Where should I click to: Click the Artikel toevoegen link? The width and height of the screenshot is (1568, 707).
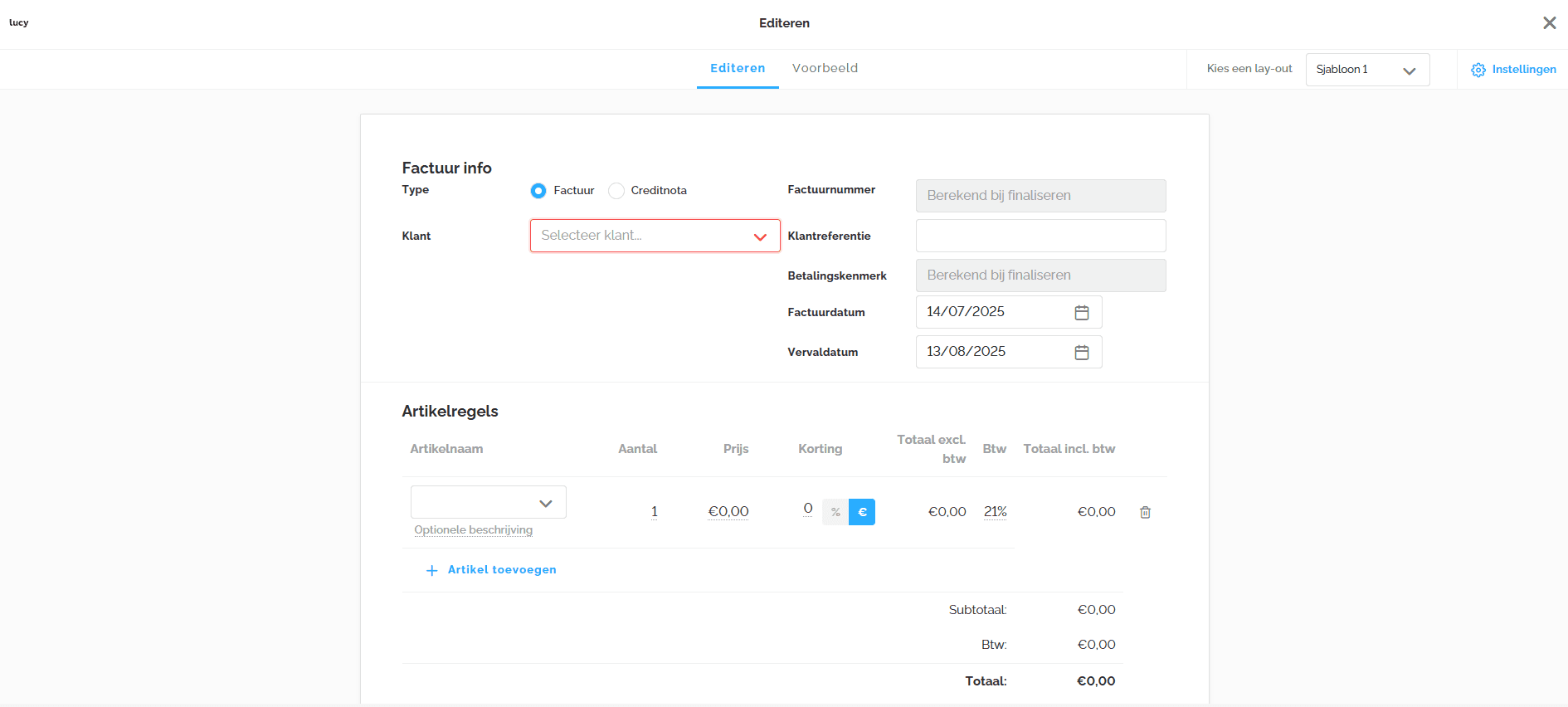502,570
